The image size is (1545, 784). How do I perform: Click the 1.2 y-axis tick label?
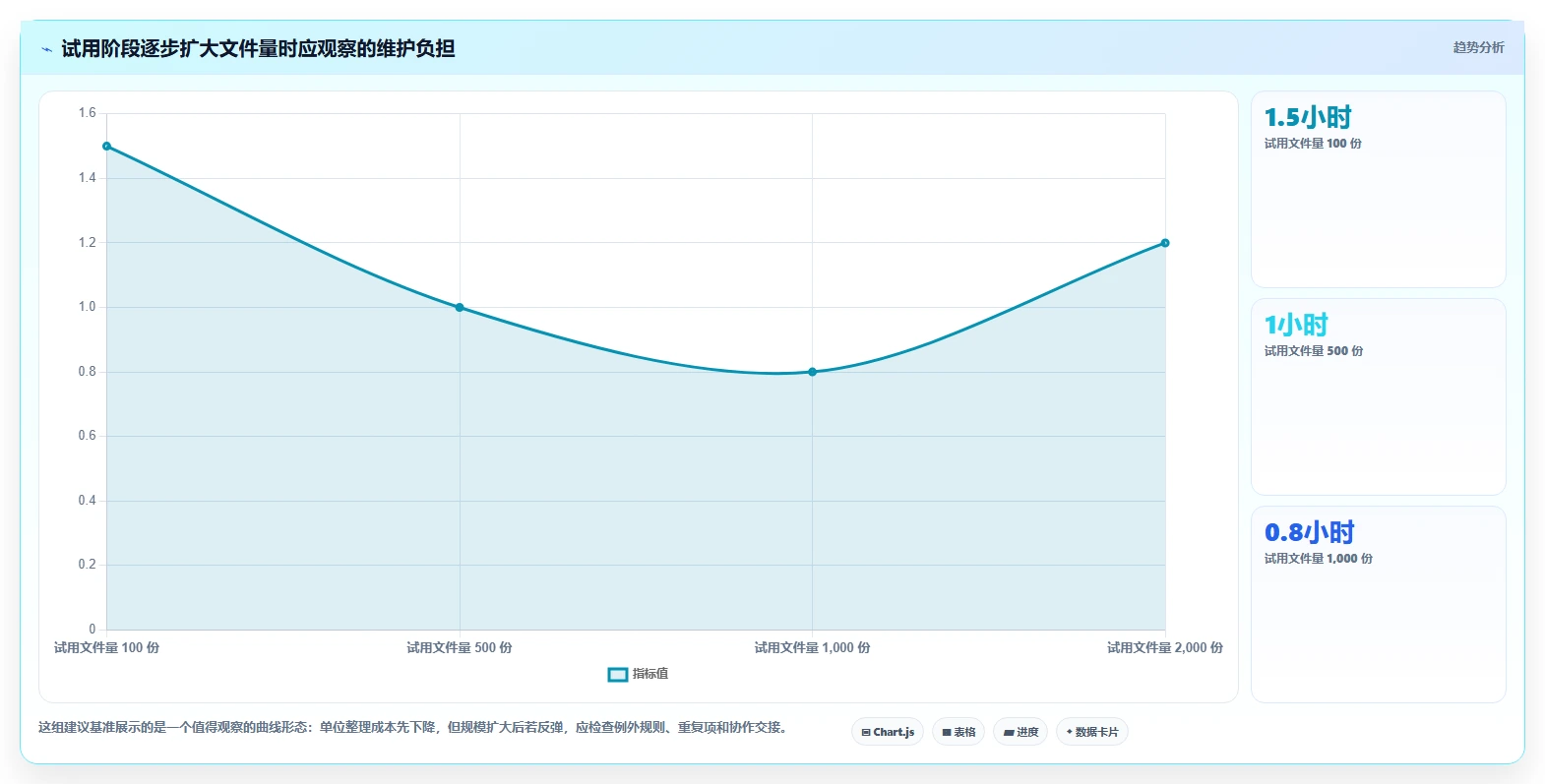tap(88, 243)
